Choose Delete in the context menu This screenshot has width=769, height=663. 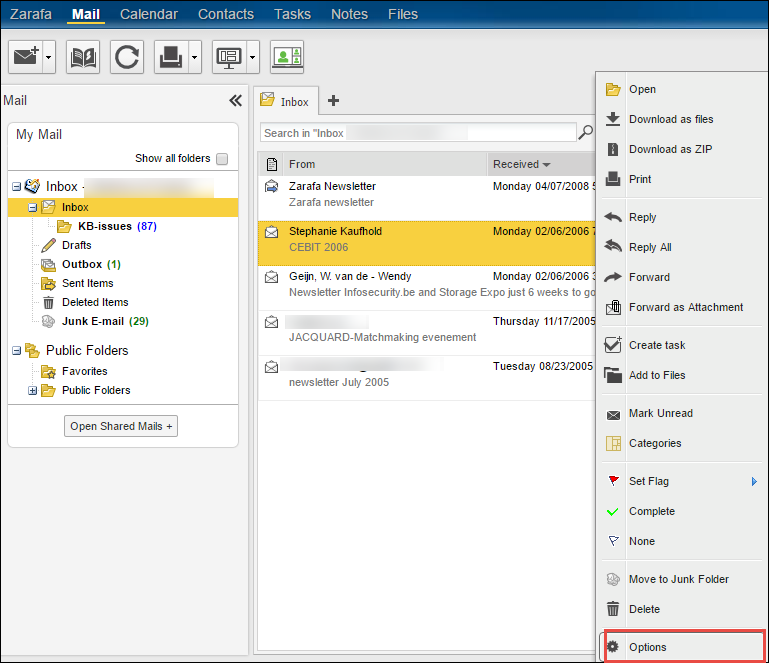point(682,609)
